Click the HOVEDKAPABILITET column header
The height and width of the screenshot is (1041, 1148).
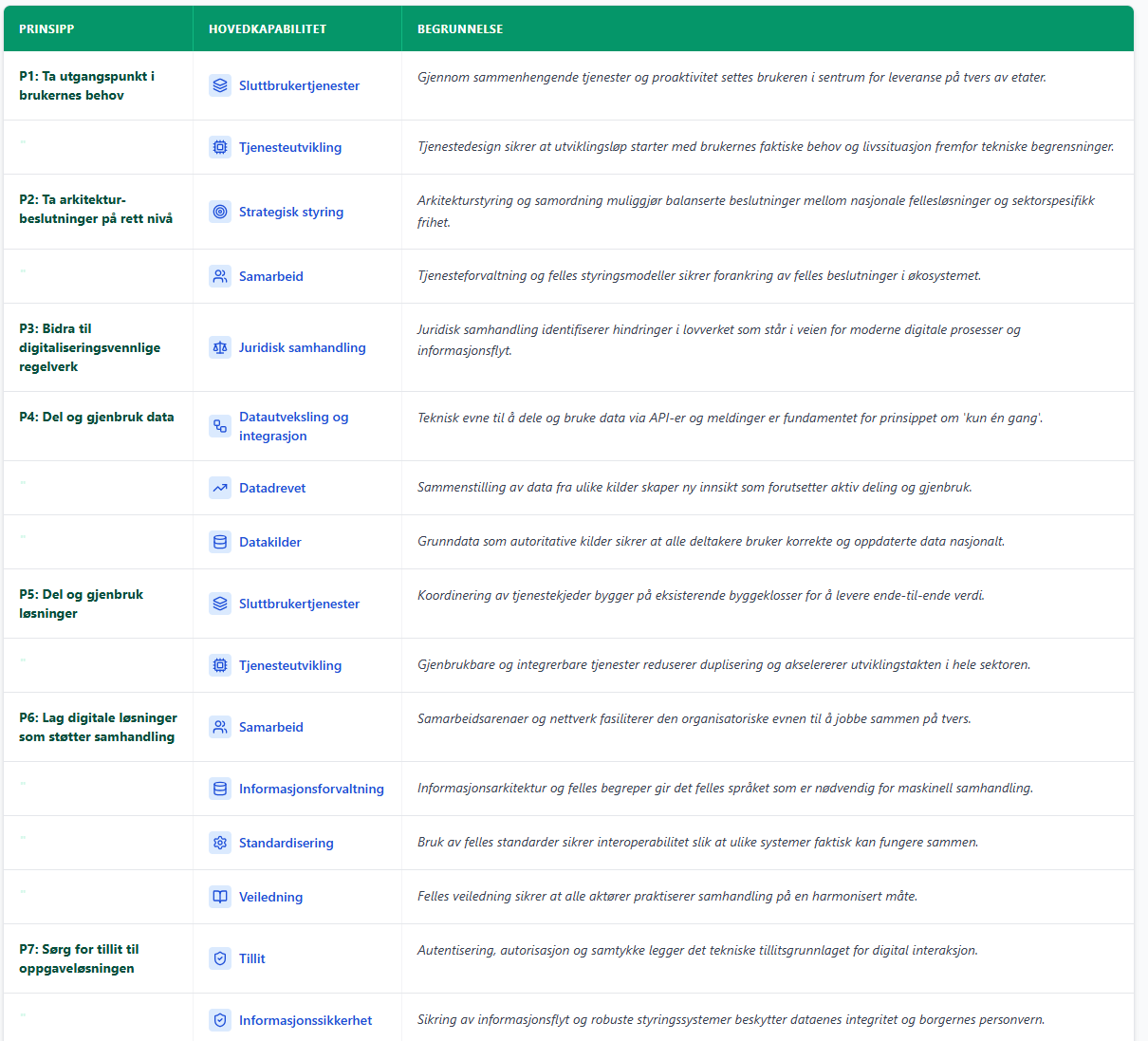tap(268, 29)
